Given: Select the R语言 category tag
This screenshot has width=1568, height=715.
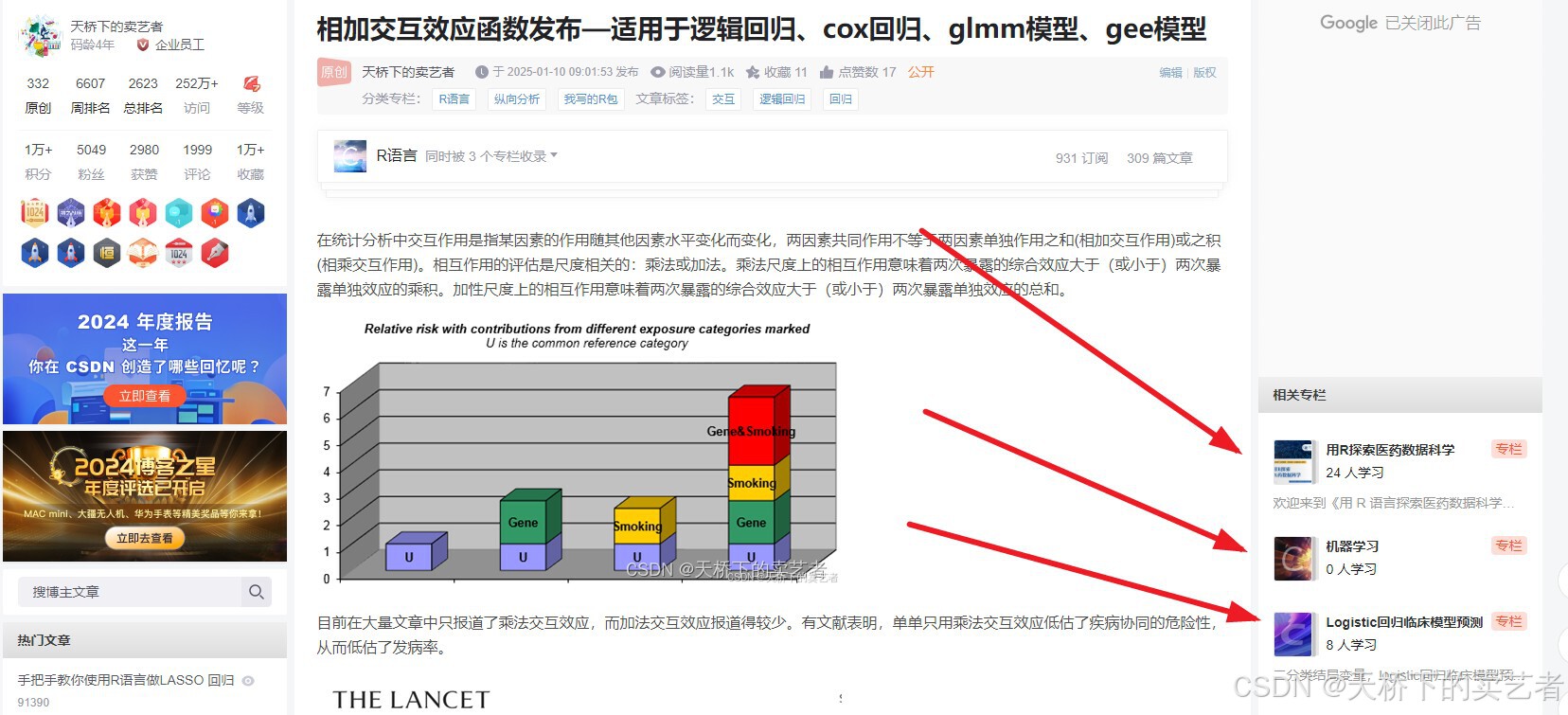Looking at the screenshot, I should (x=454, y=98).
